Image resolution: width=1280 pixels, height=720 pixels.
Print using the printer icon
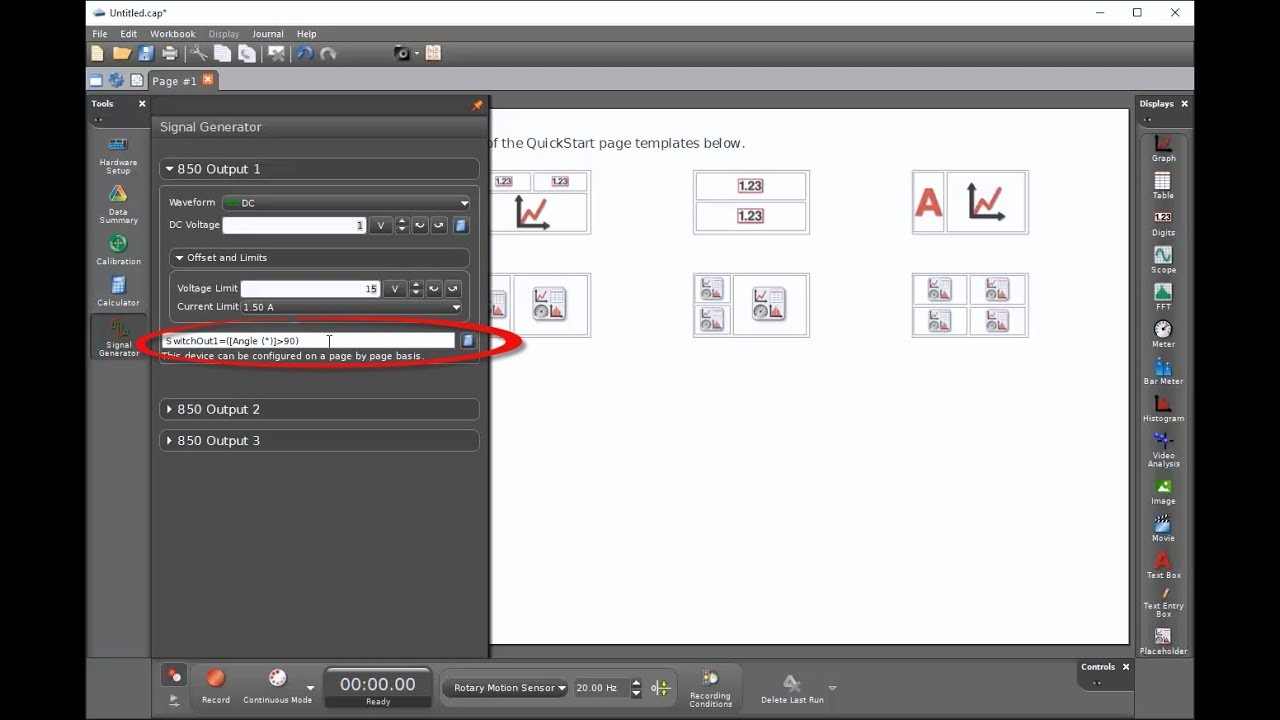click(x=170, y=53)
